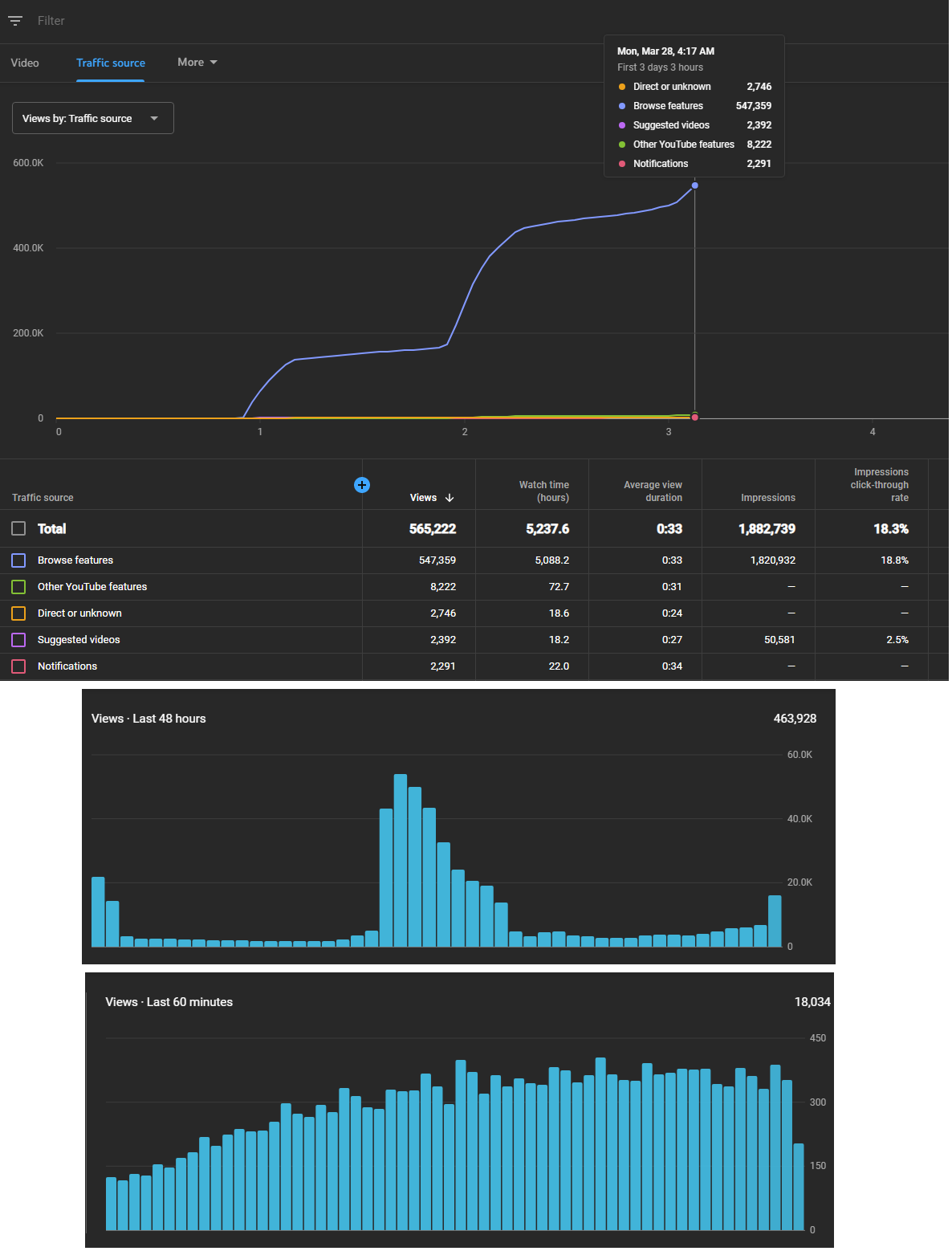Image resolution: width=952 pixels, height=1251 pixels.
Task: Click the Views sort arrow
Action: point(450,498)
